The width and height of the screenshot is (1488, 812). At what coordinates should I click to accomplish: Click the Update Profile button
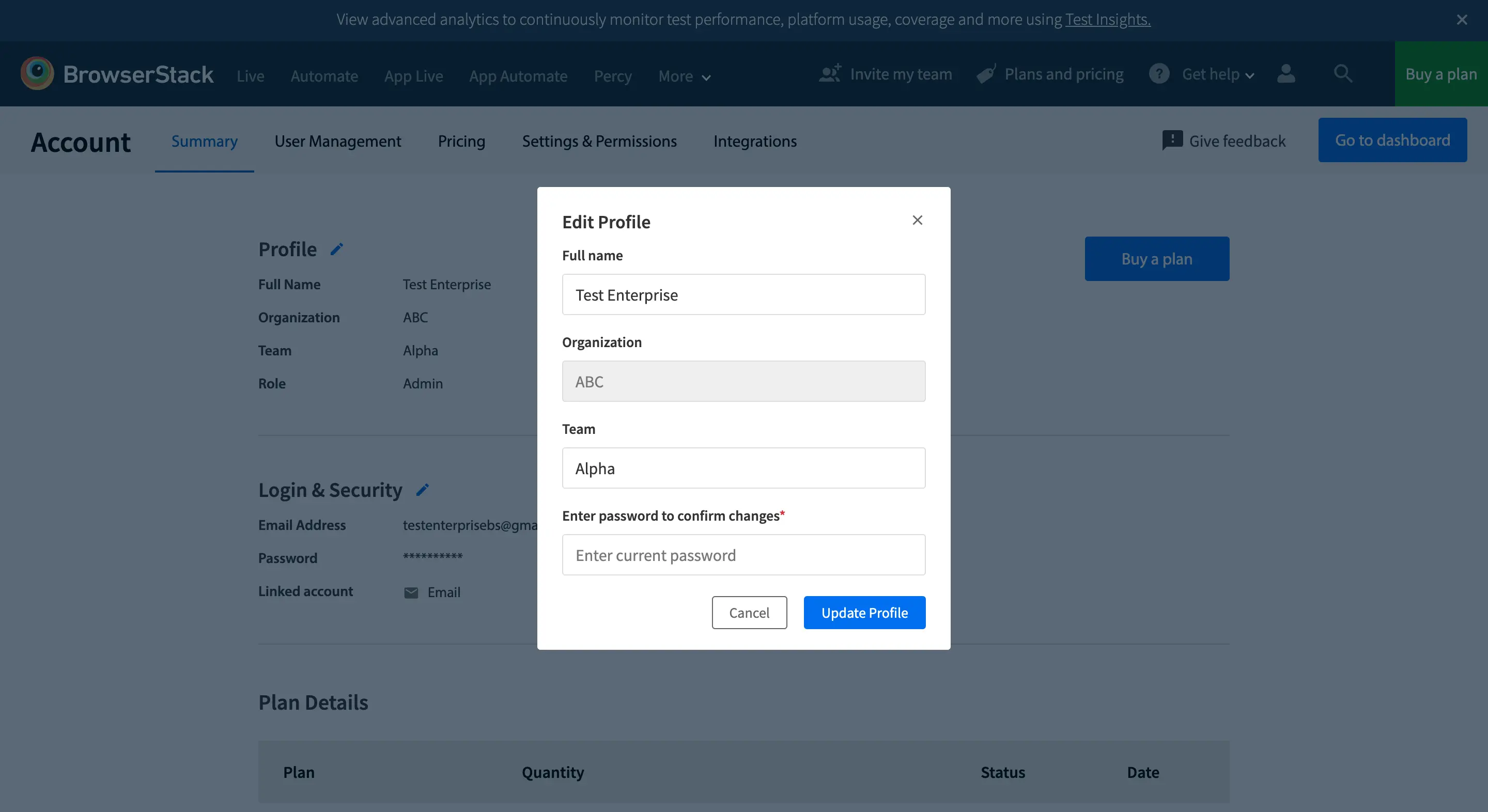[x=864, y=612]
